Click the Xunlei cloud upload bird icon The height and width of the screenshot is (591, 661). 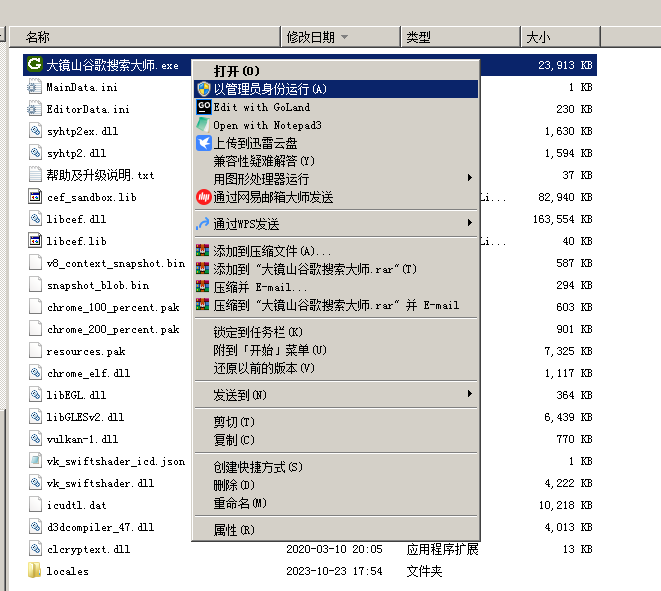coord(203,143)
